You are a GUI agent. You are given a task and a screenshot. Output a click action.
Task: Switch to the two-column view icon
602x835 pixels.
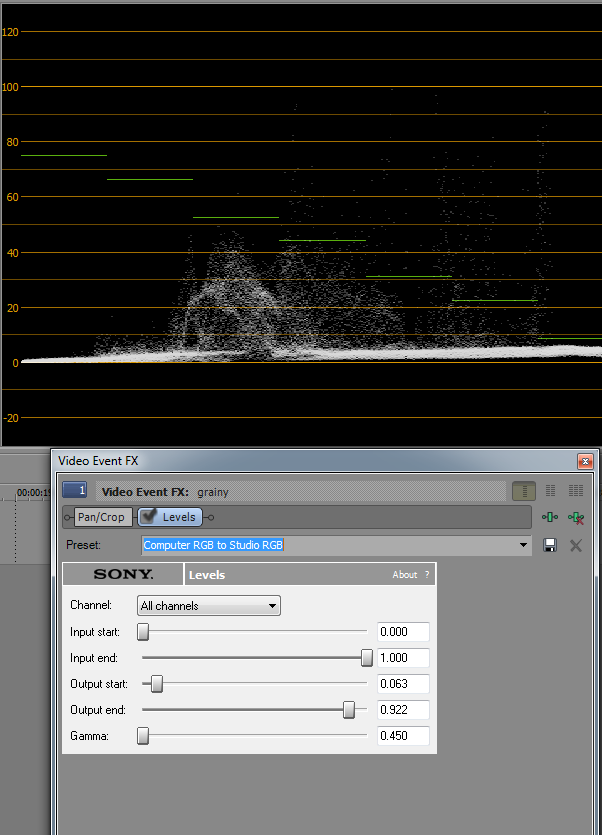[550, 491]
